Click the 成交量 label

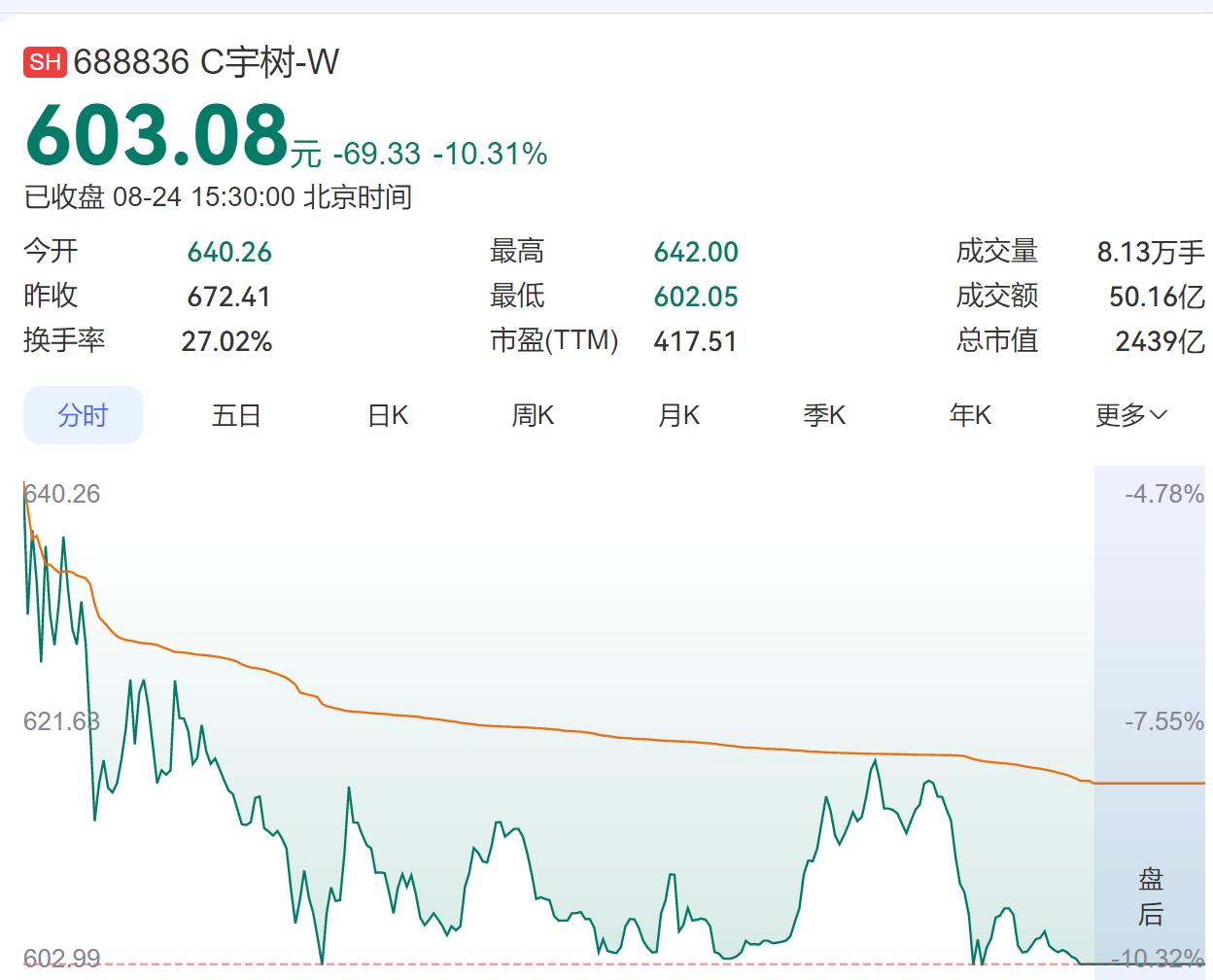click(997, 251)
